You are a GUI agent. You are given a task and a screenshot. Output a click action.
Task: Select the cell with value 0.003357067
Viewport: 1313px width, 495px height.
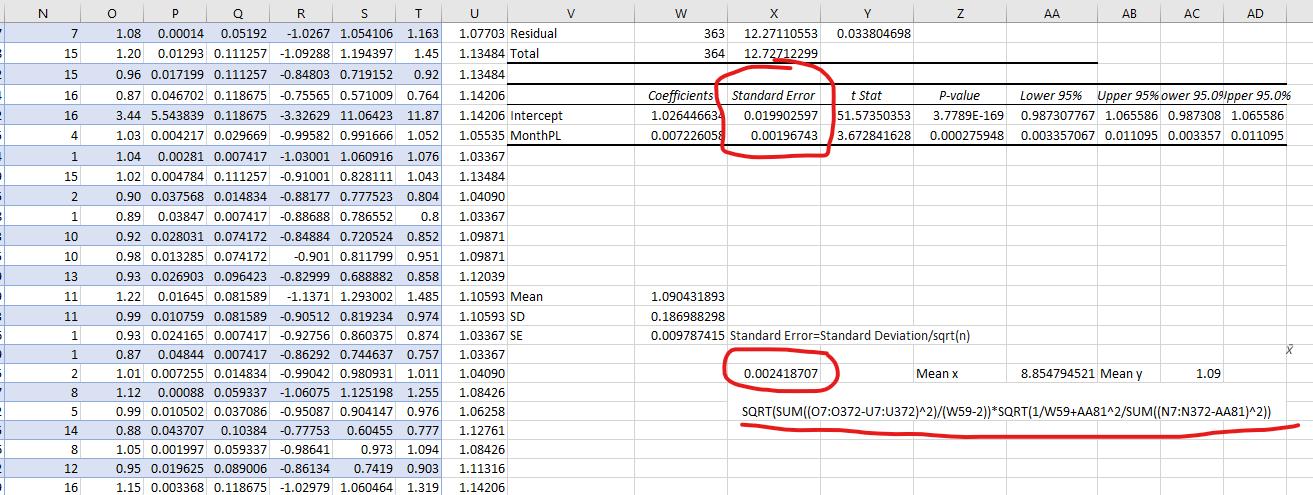point(1051,135)
